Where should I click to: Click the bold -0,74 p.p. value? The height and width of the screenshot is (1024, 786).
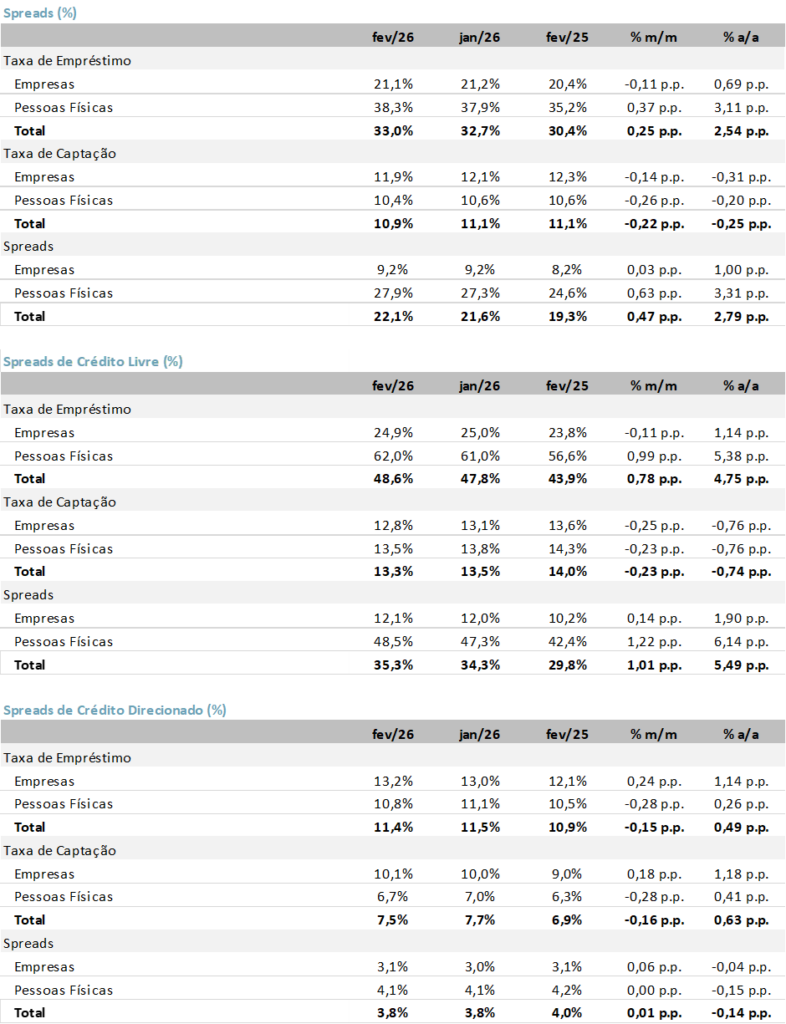point(741,571)
